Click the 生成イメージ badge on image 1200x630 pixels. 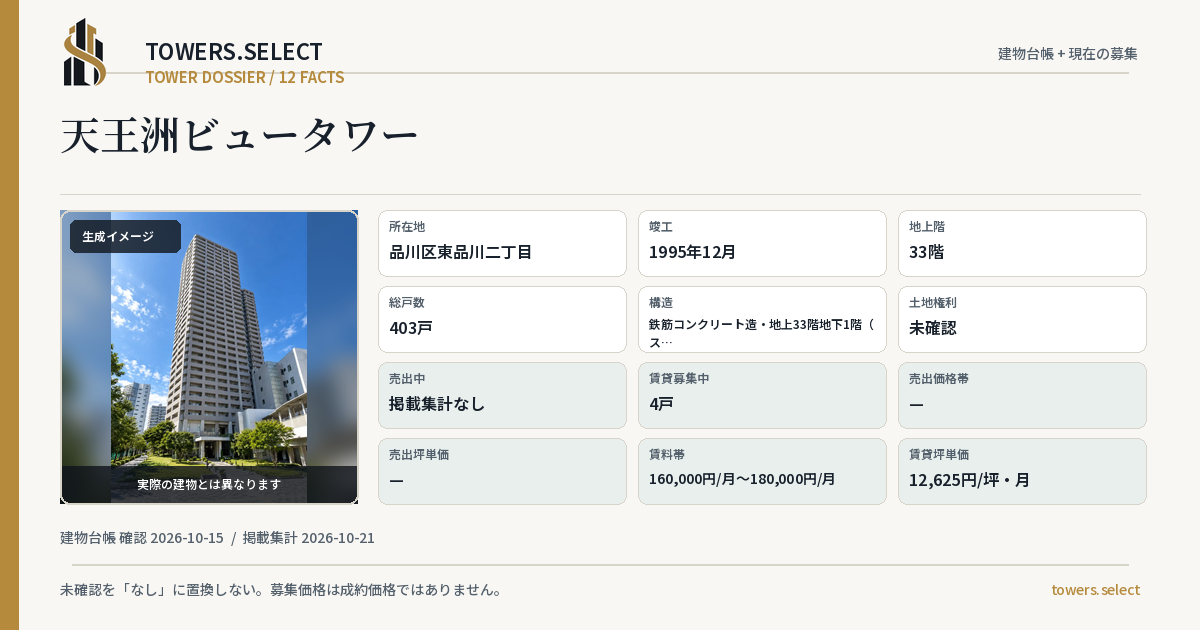(125, 237)
